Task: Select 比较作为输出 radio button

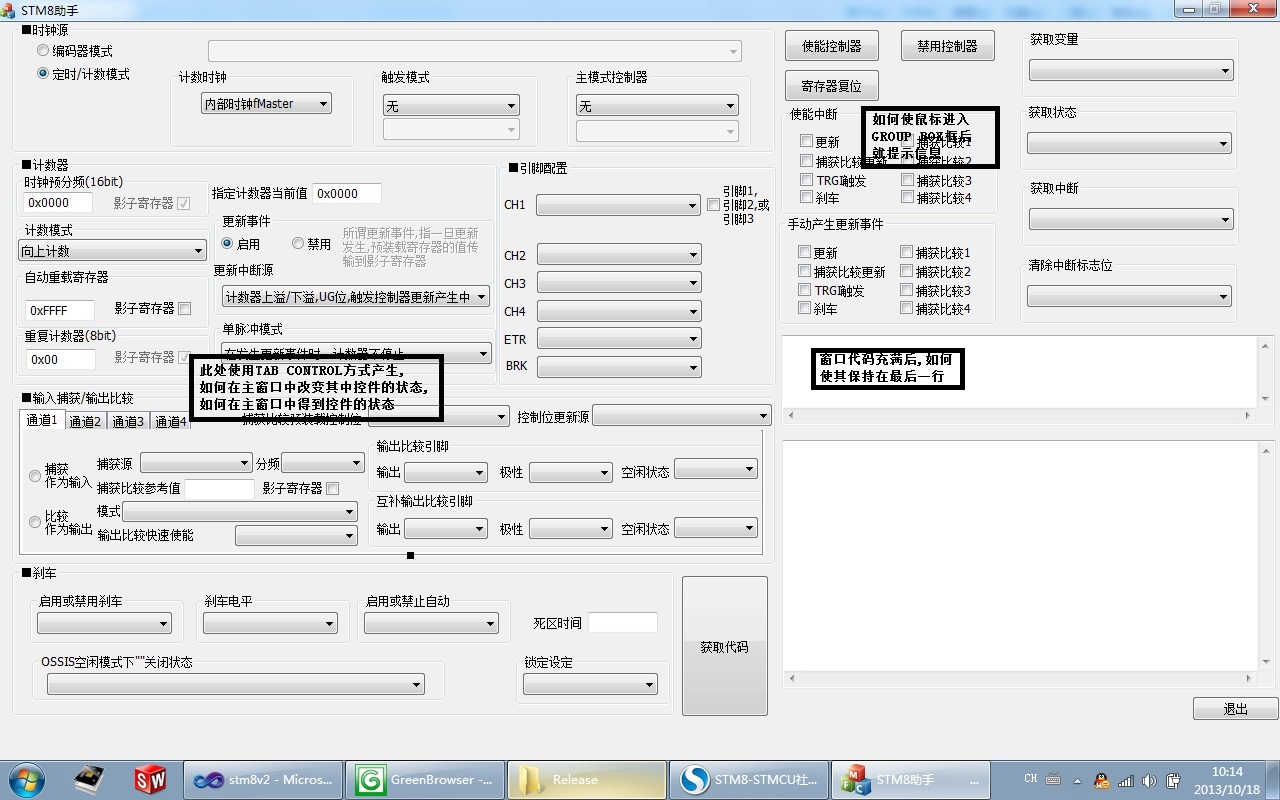Action: click(35, 522)
